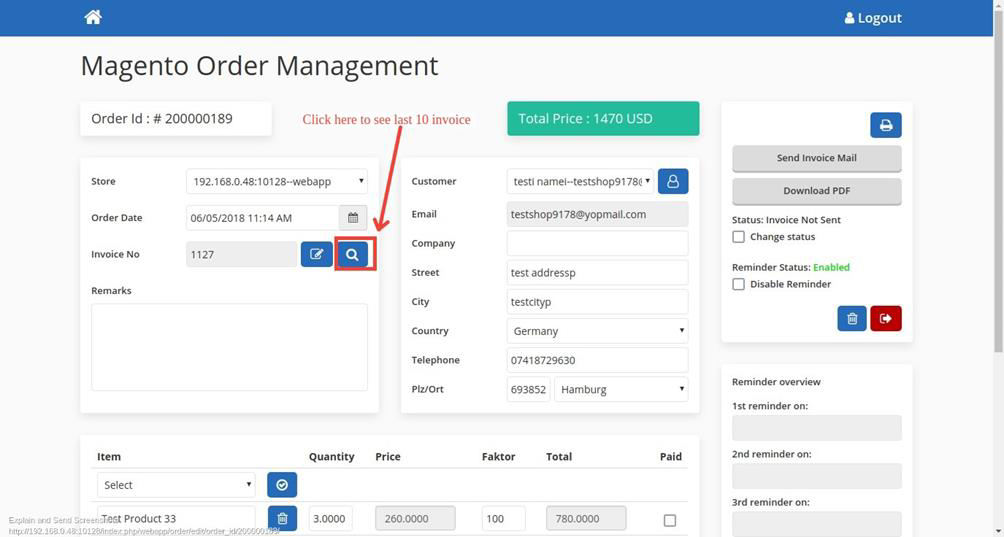Tick the Disable Reminder checkbox
Screen dimensions: 1004x537
point(738,284)
